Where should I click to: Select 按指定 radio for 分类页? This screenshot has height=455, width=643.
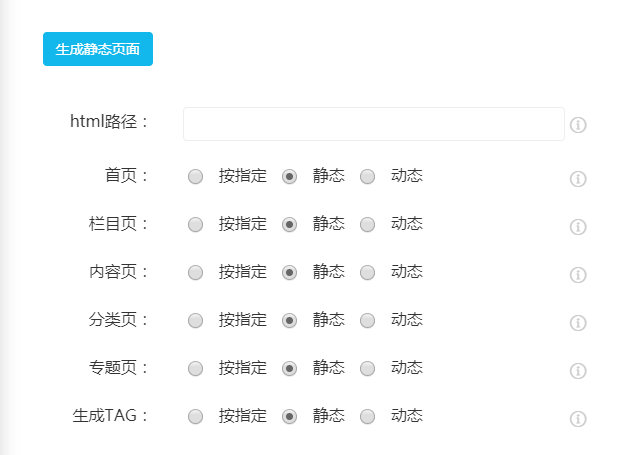[x=196, y=320]
